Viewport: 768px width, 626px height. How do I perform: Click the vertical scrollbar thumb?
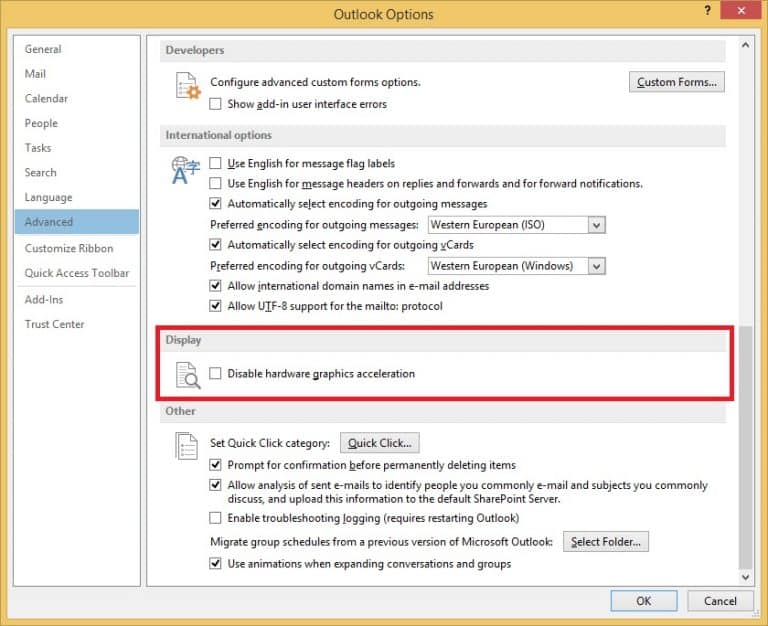click(745, 448)
